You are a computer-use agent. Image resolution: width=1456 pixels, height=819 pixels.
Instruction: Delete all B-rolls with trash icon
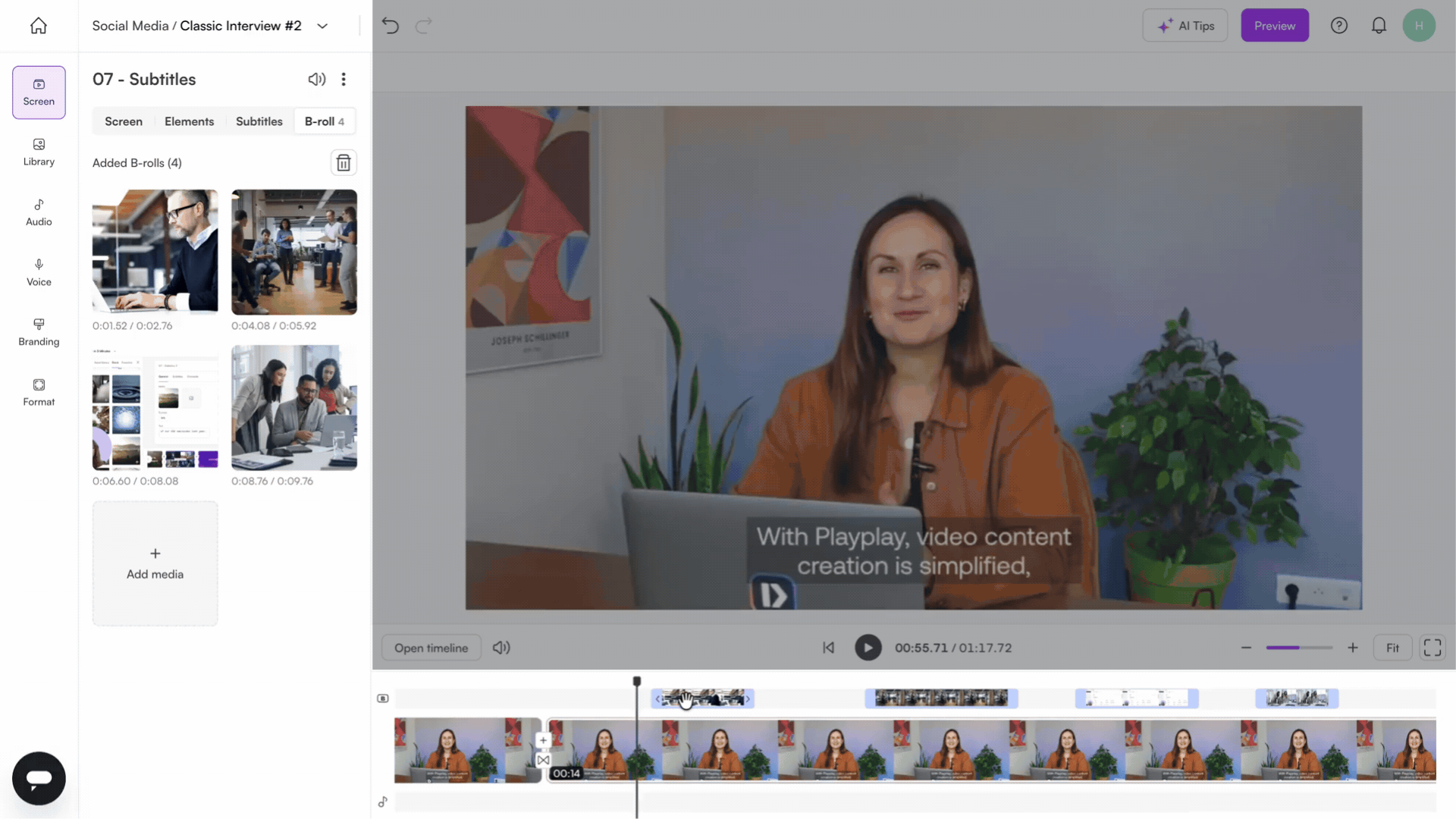[344, 163]
